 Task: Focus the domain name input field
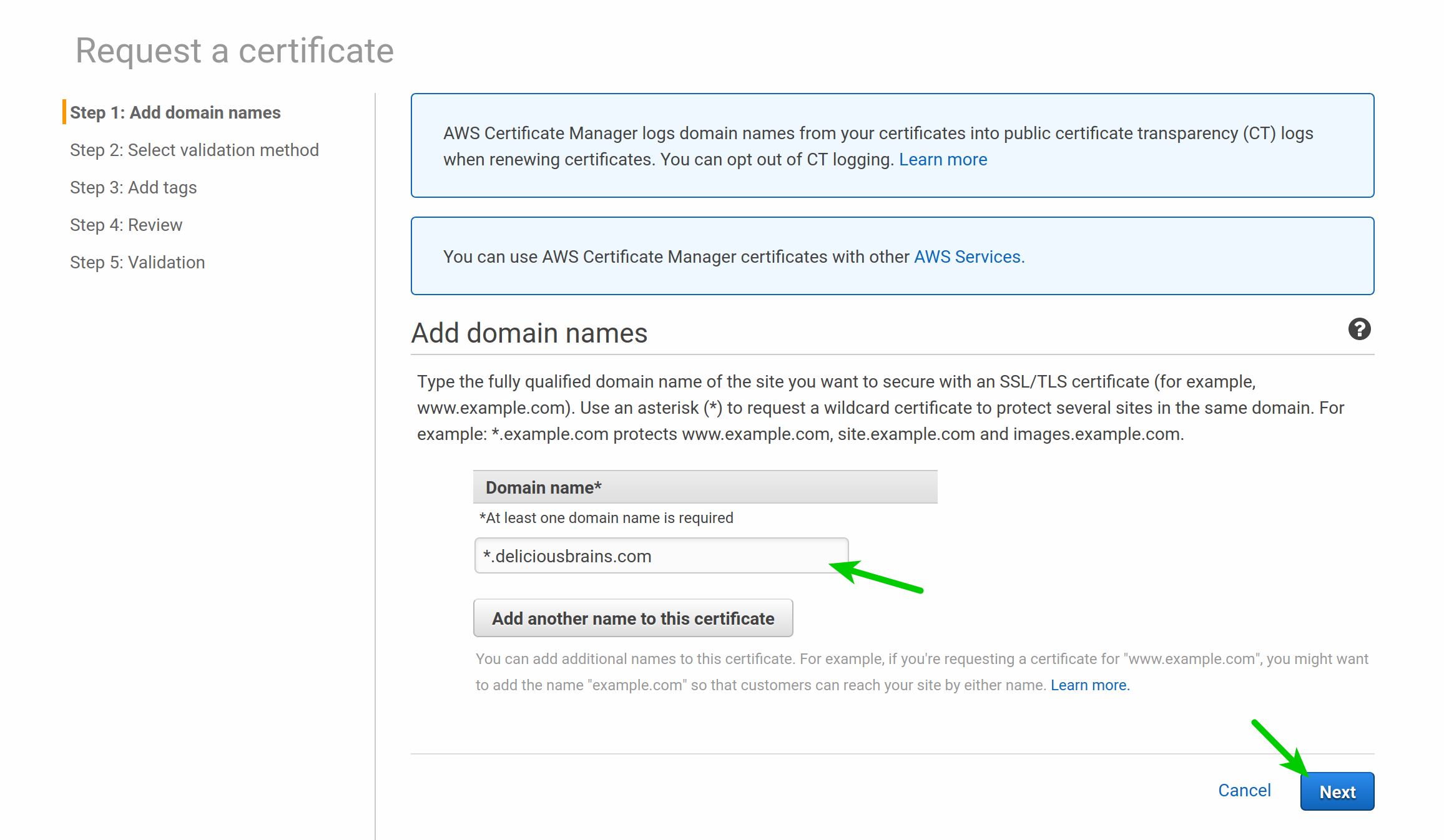(661, 555)
